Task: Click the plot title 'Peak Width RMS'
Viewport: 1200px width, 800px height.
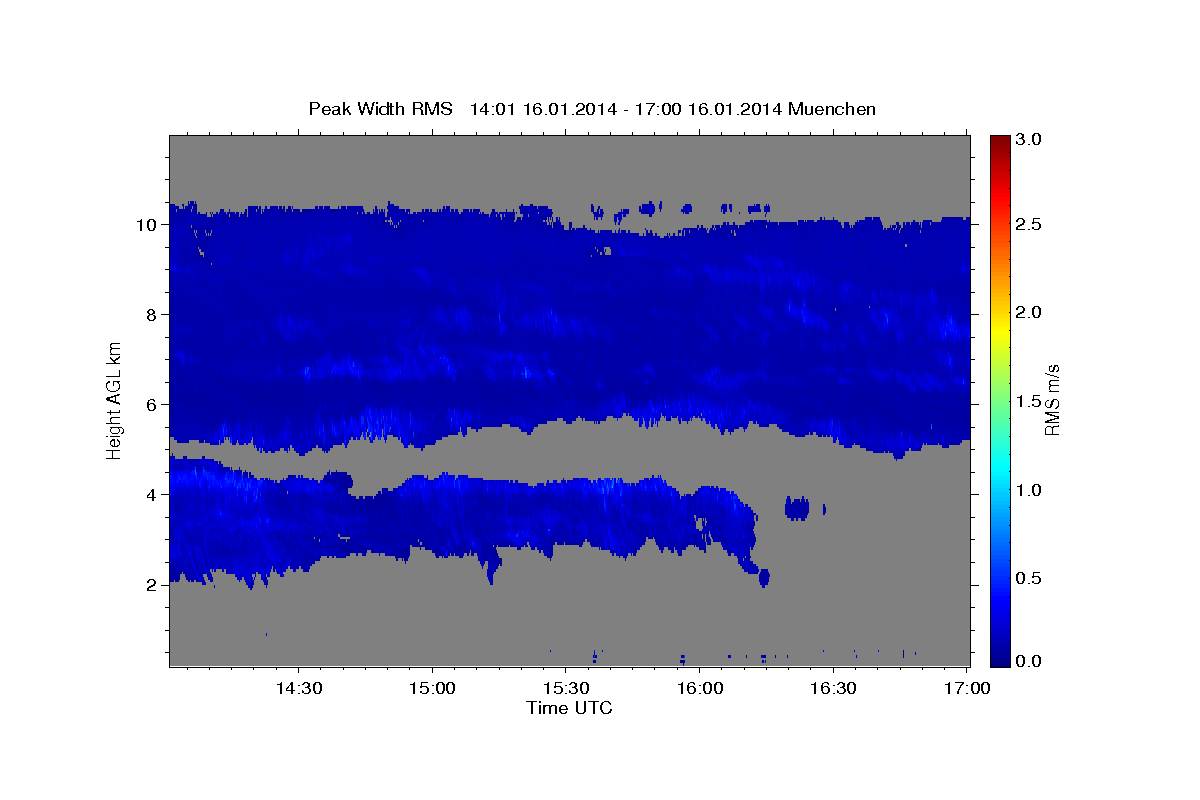Action: 380,109
